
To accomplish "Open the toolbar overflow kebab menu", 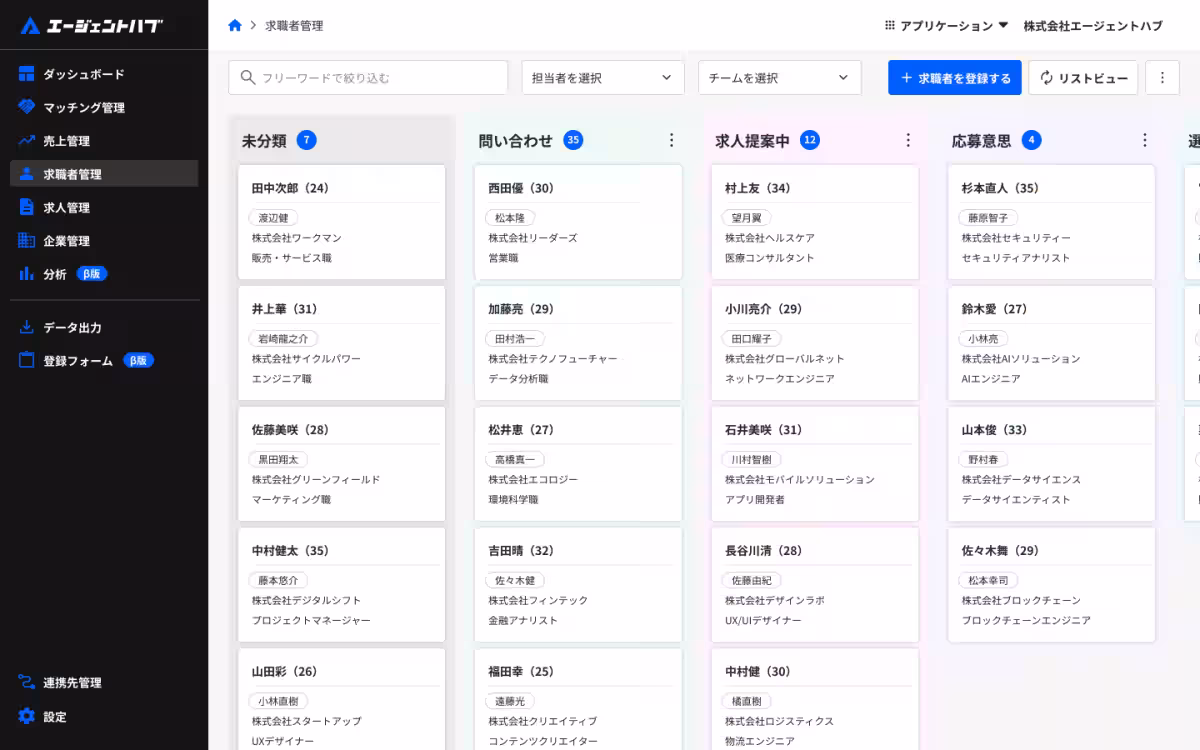I will pos(1162,77).
